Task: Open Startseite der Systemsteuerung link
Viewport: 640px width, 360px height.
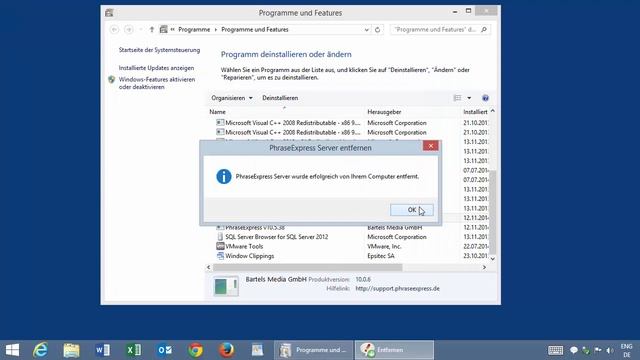Action: click(159, 50)
